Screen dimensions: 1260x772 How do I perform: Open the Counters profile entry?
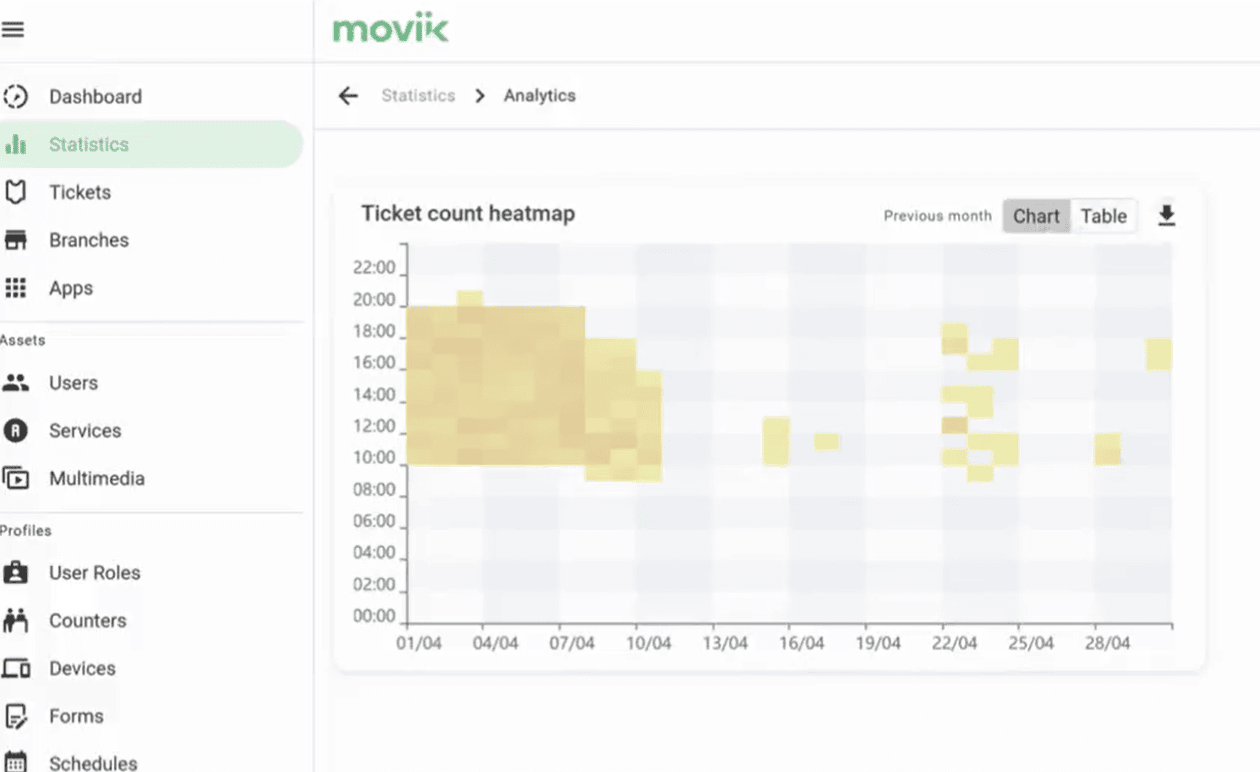(87, 620)
